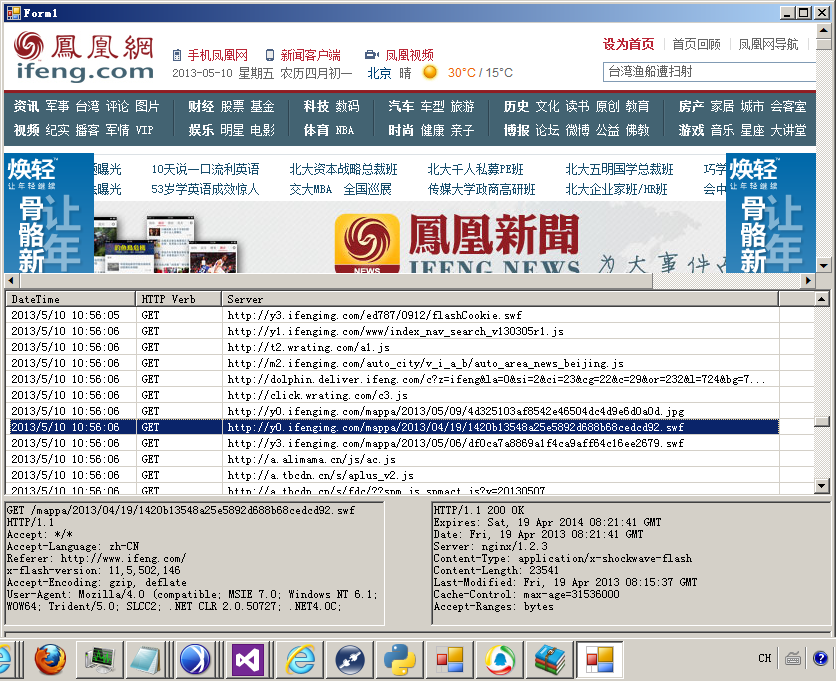
Task: Click the left arrow of horizontal page scrollbar
Action: 10,280
